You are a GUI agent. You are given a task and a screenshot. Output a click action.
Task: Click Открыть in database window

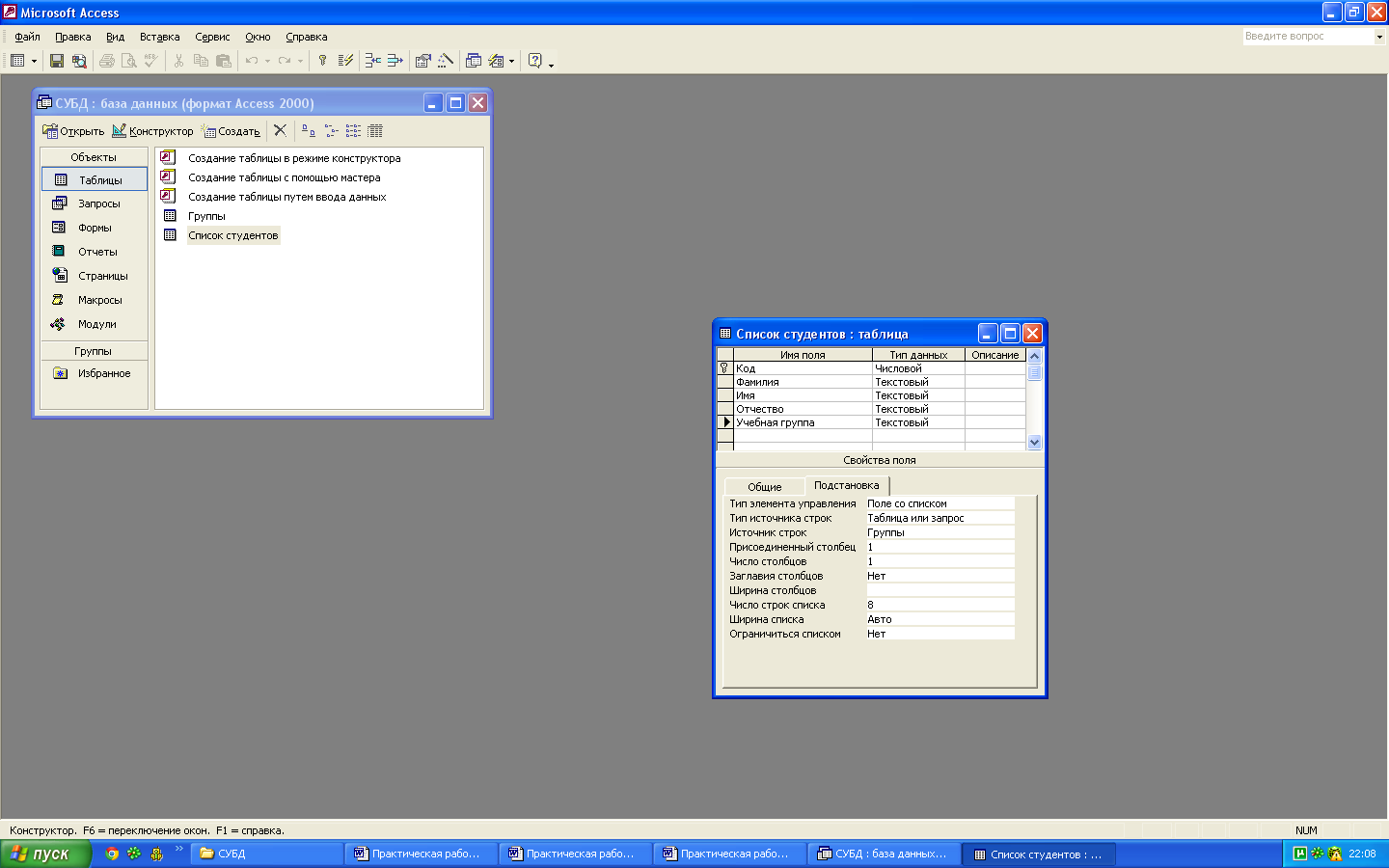[73, 131]
